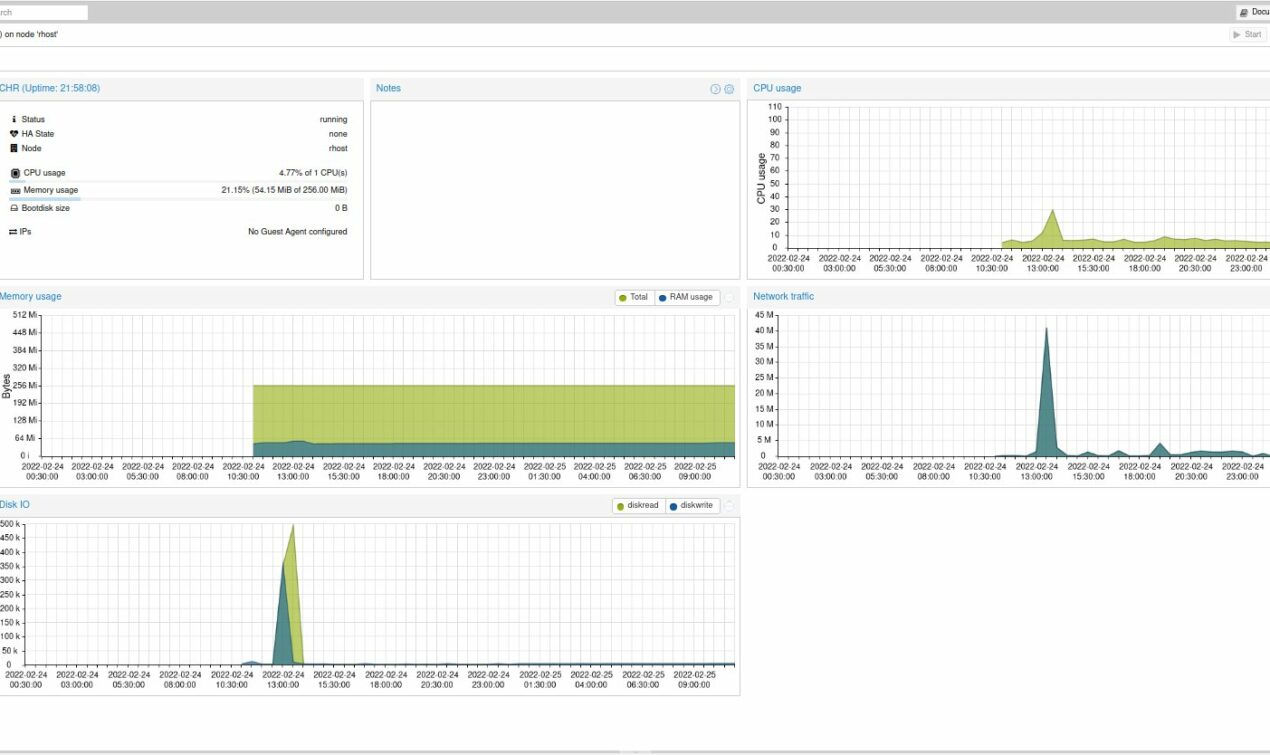
Task: Click the Memory usage icon
Action: (15, 190)
